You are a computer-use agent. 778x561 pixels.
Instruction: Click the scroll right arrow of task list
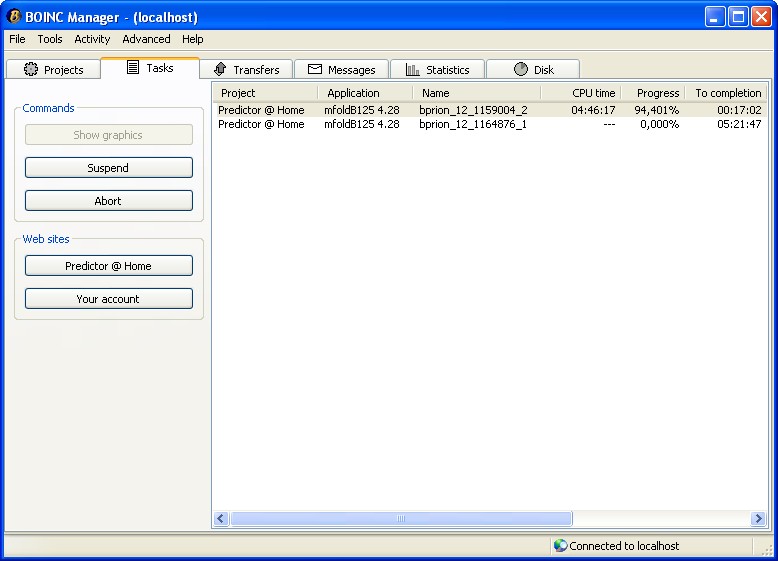758,518
